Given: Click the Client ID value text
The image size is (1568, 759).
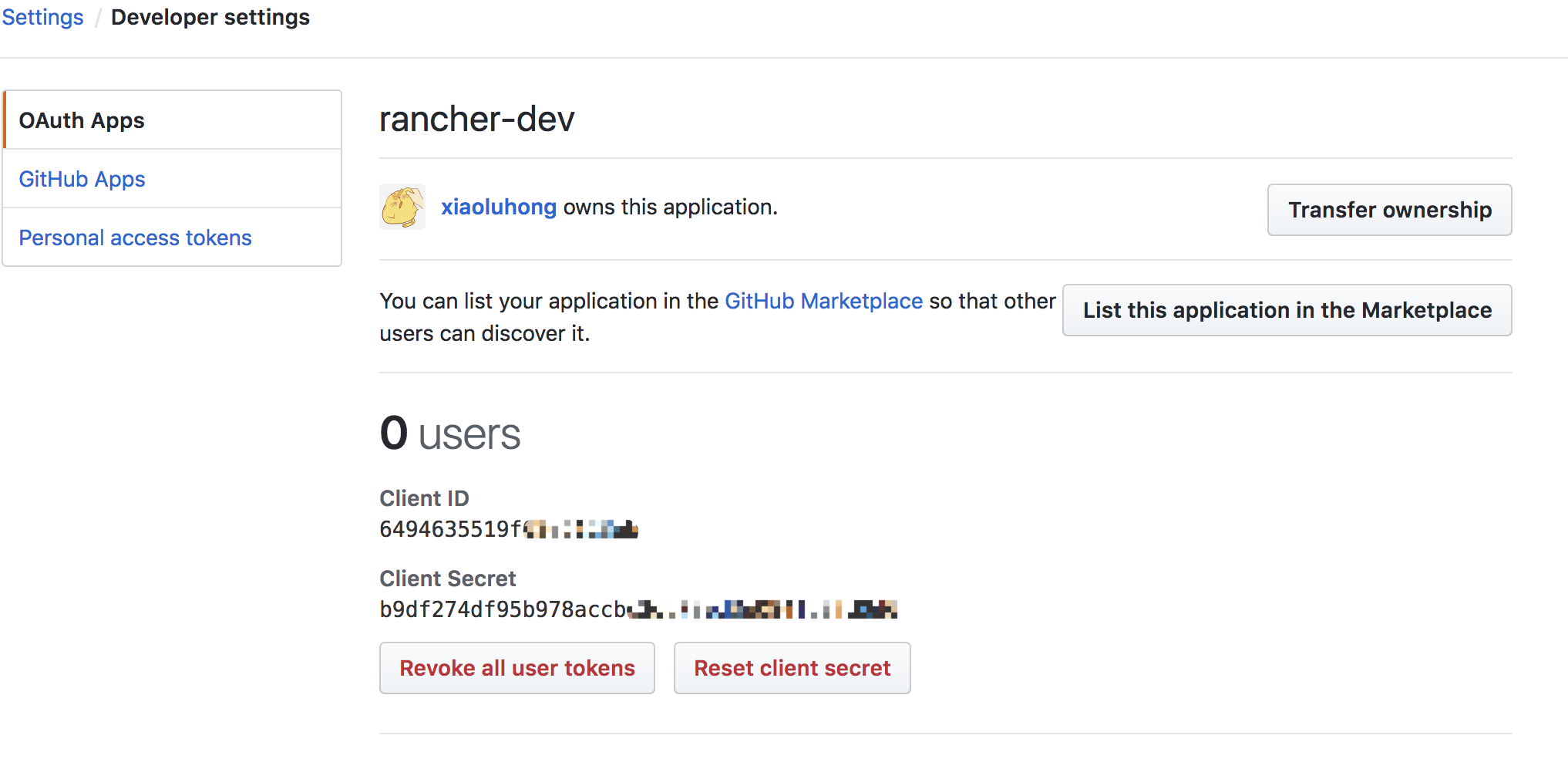Looking at the screenshot, I should pyautogui.click(x=509, y=529).
